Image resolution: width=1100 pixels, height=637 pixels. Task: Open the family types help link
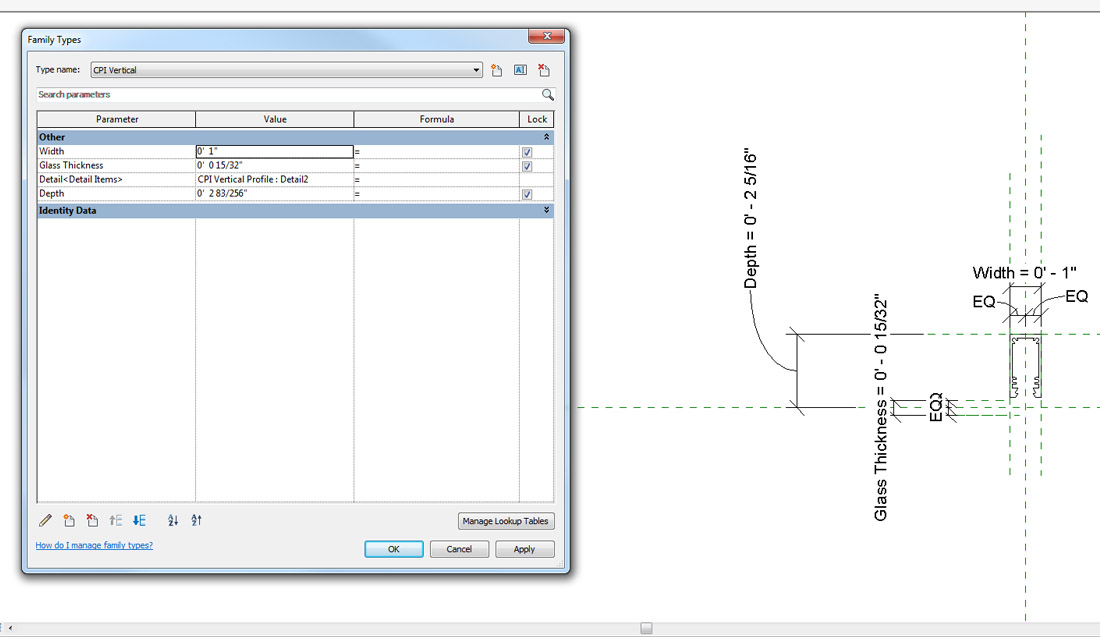click(x=94, y=546)
